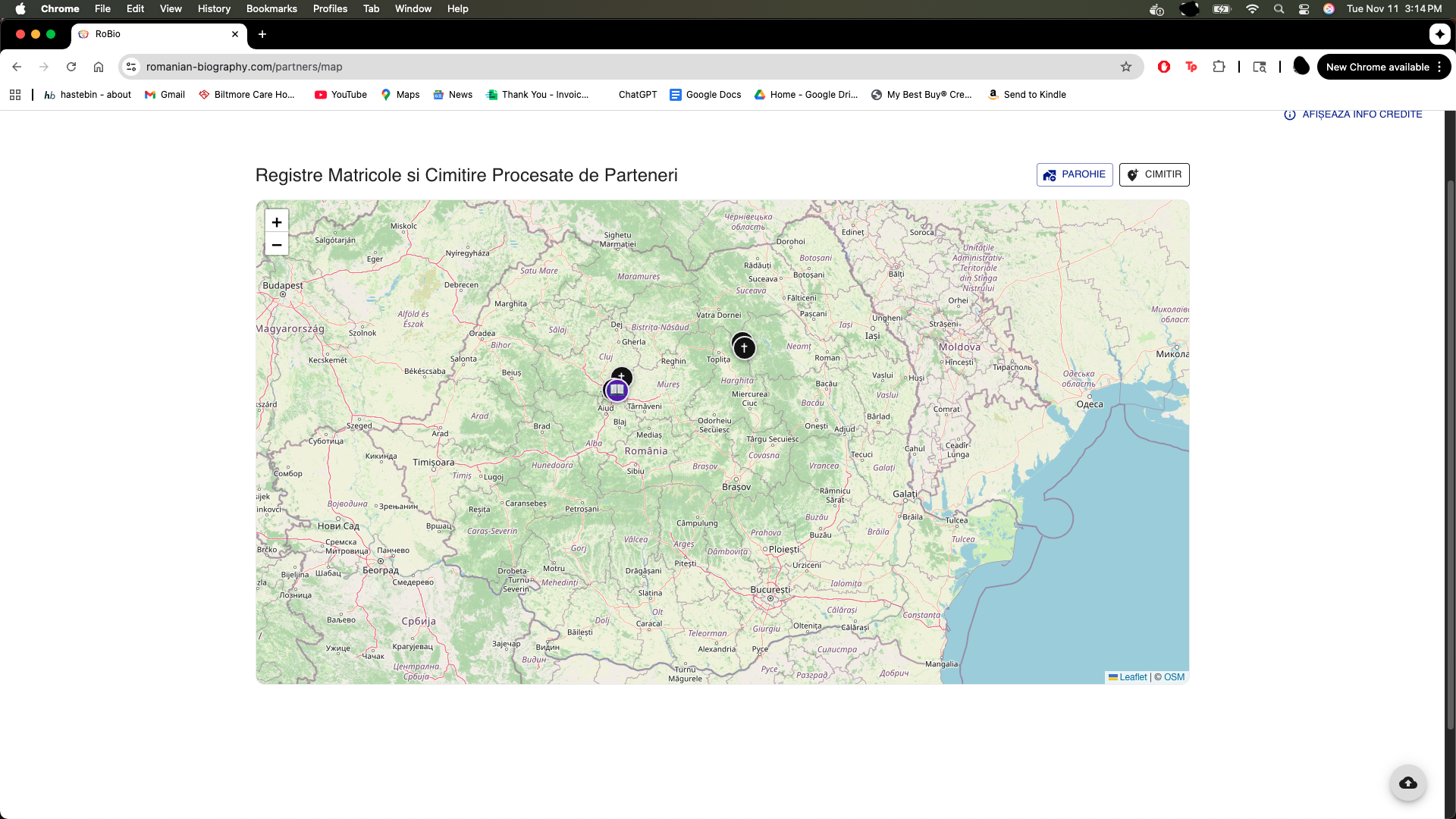1456x819 pixels.
Task: Bookmark this page with the star icon
Action: (1126, 67)
